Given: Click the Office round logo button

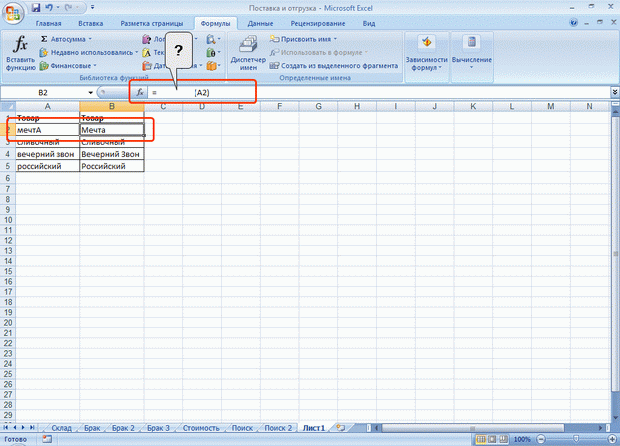Looking at the screenshot, I should (13, 13).
